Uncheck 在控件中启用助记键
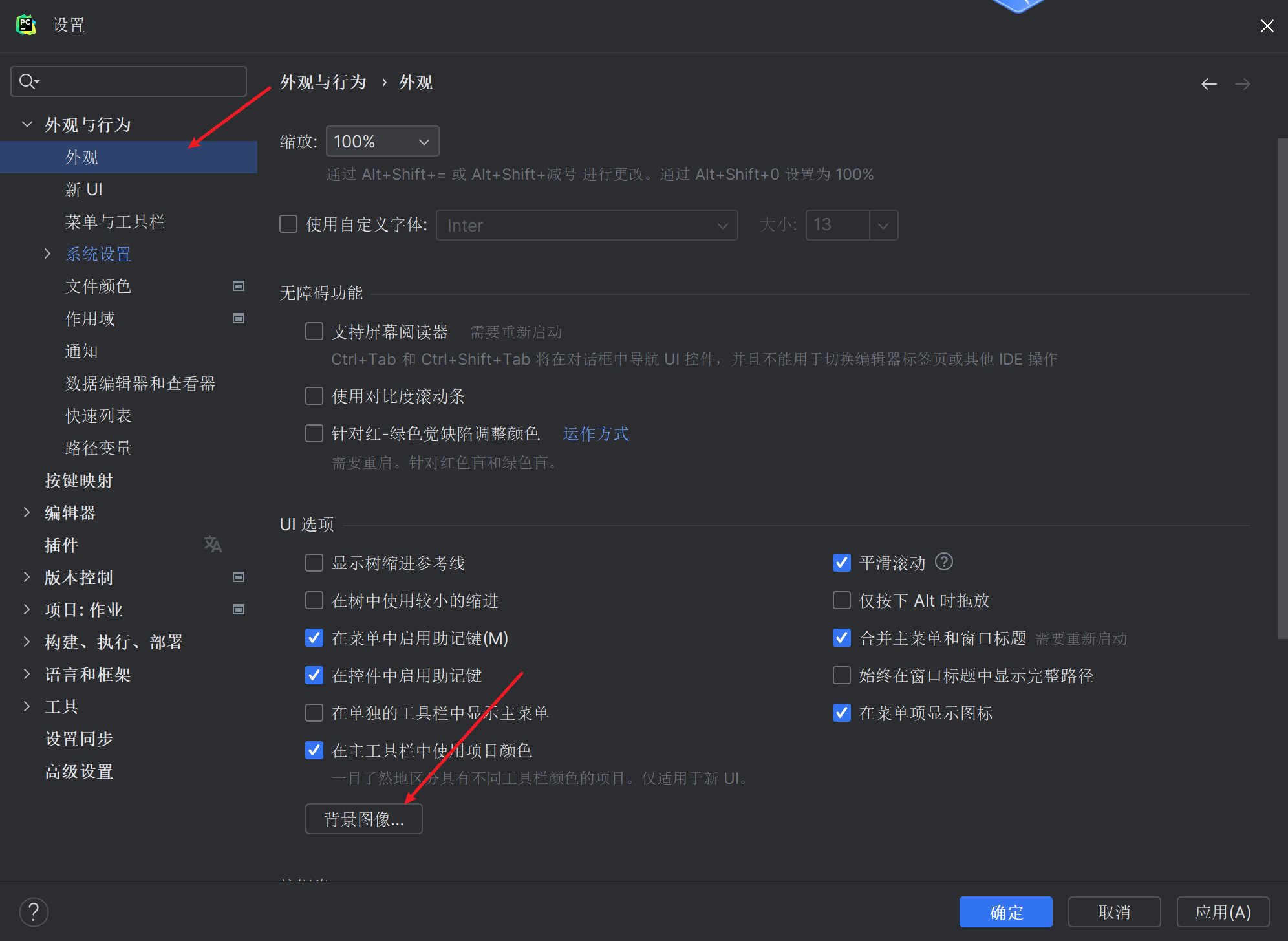The image size is (1288, 941). (x=314, y=675)
